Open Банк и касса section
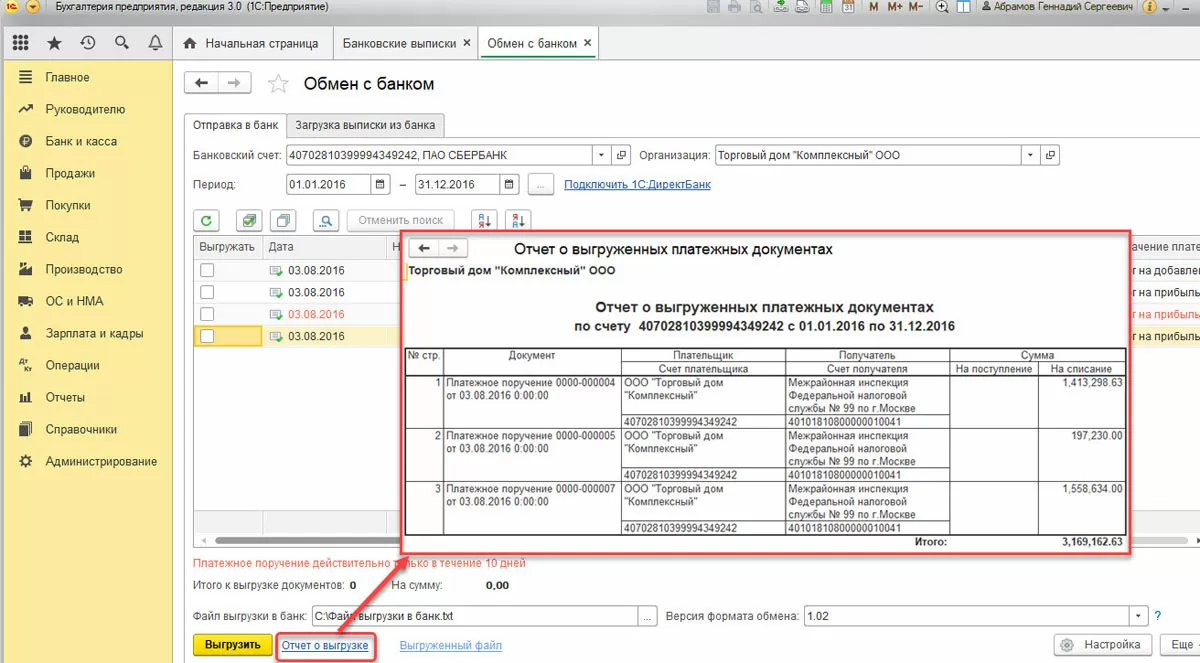This screenshot has width=1200, height=663. point(81,141)
